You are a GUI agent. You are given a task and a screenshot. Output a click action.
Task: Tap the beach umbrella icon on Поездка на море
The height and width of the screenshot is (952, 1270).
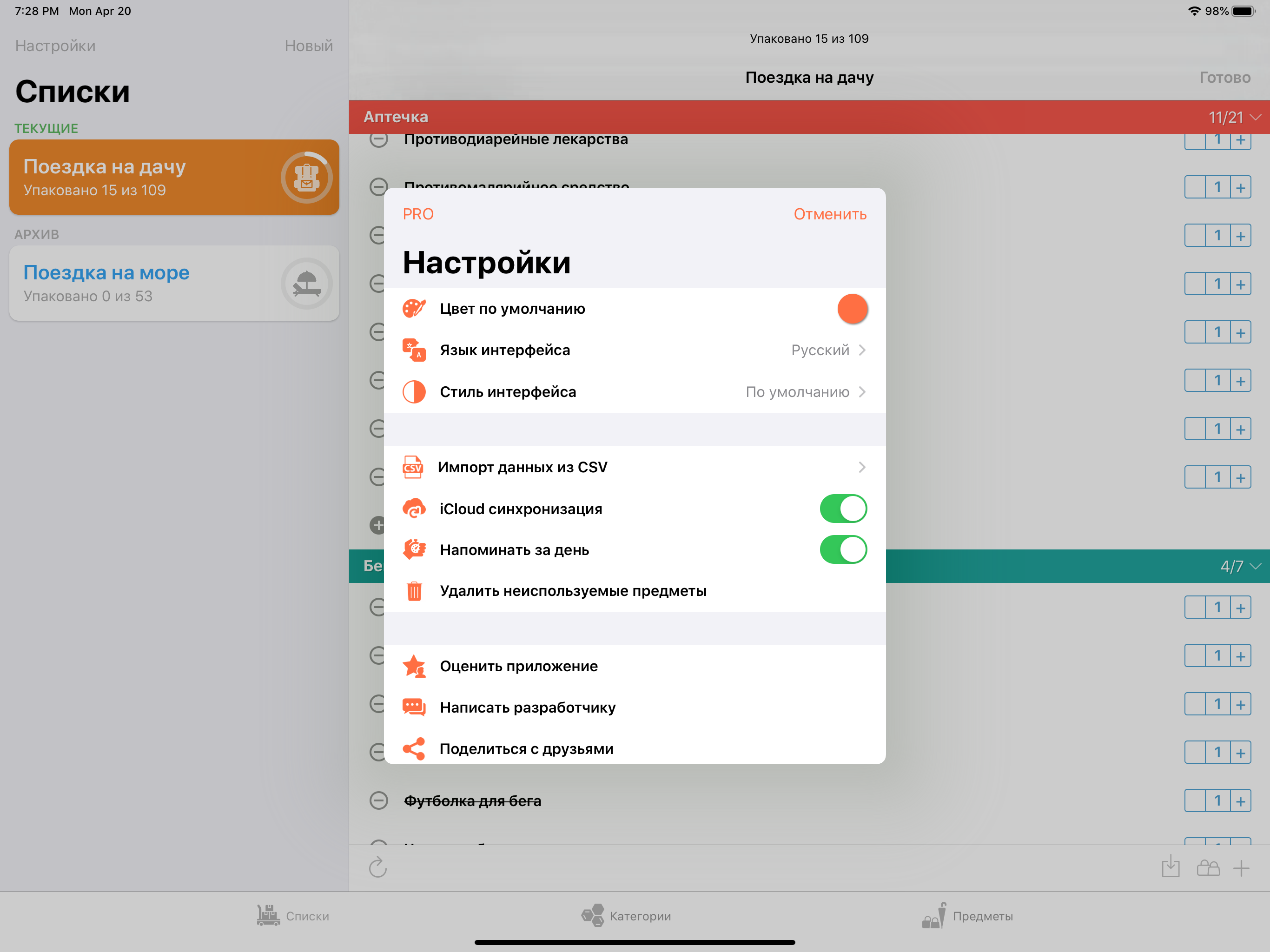coord(307,284)
